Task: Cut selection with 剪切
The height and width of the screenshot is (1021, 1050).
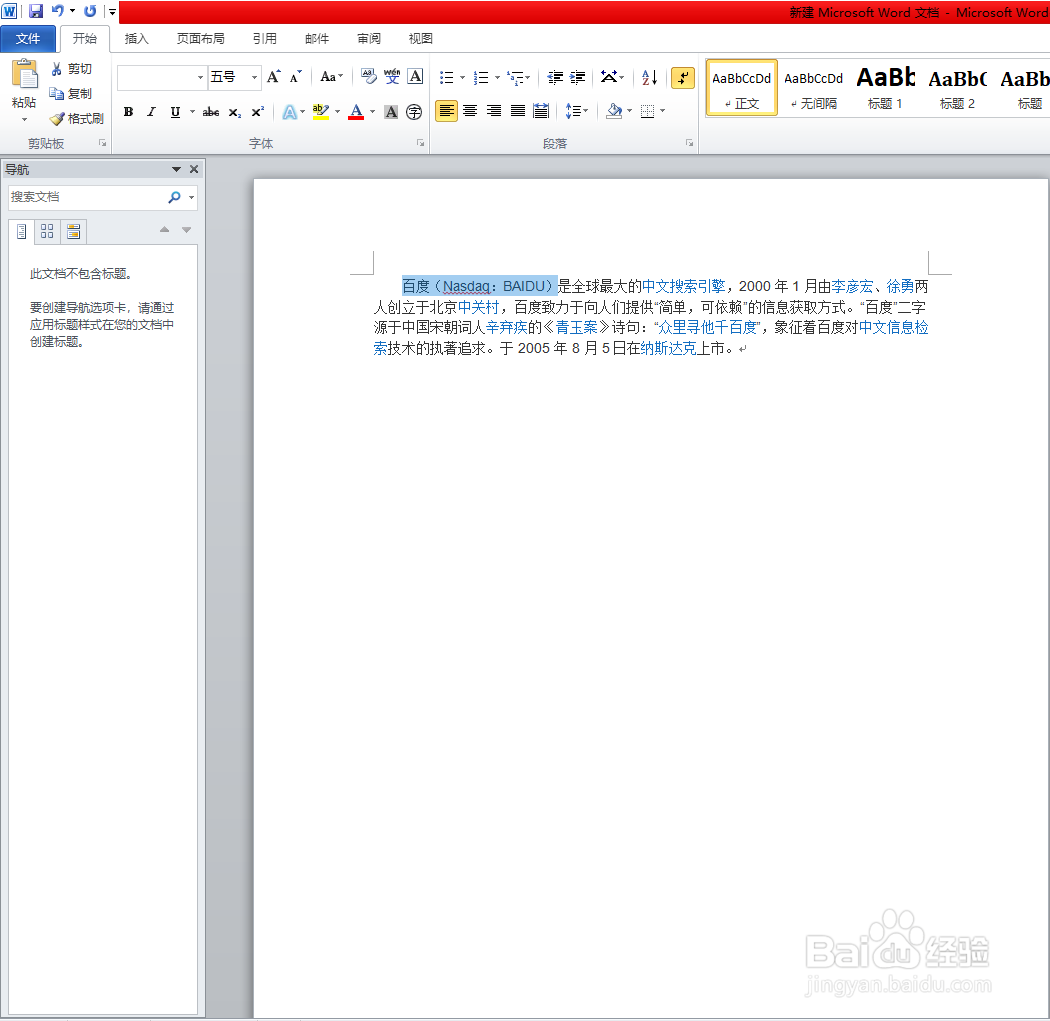Action: 72,69
